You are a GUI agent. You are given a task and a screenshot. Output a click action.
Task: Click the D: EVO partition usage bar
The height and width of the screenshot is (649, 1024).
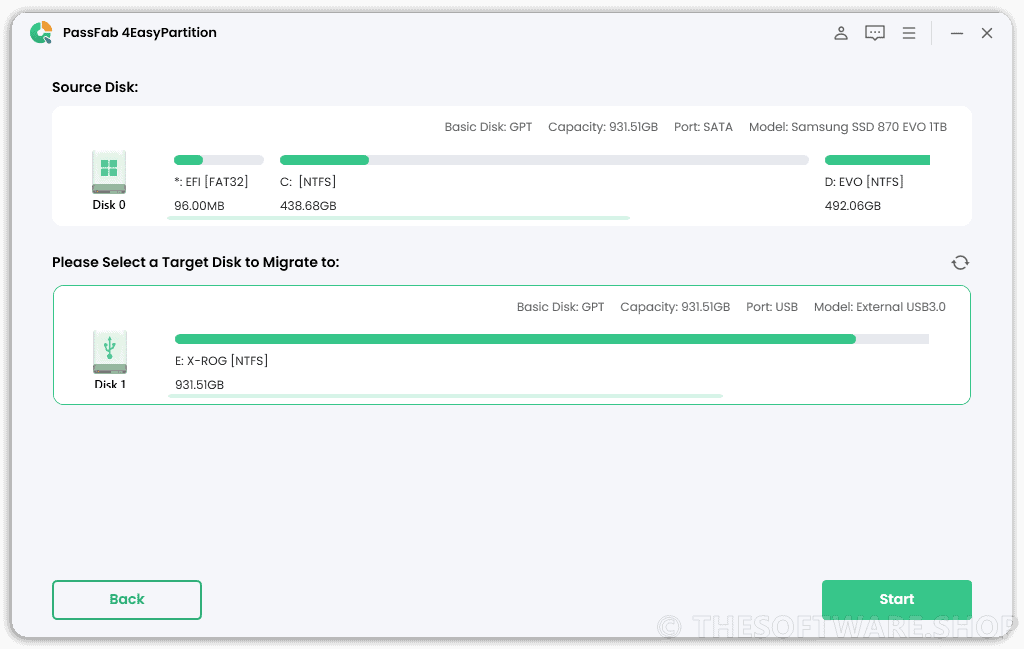click(x=877, y=160)
